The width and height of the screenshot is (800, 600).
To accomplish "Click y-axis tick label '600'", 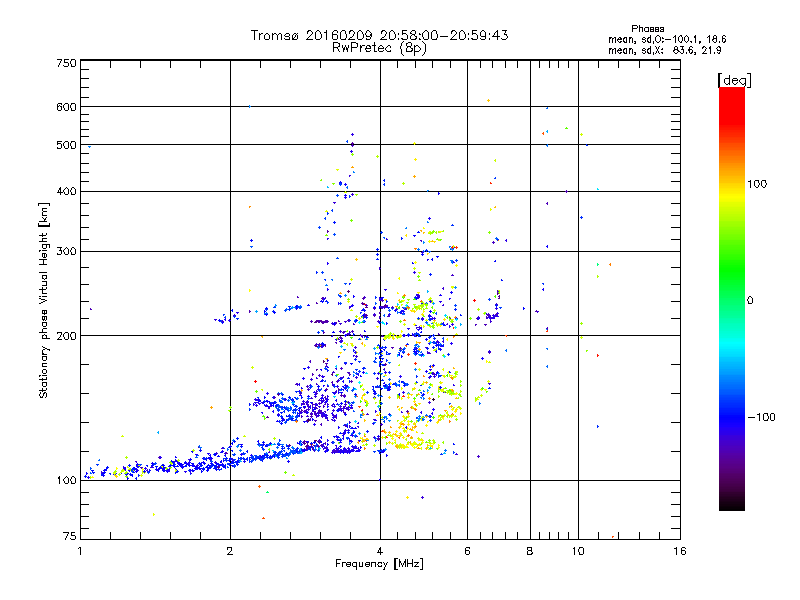I will click(x=66, y=107).
